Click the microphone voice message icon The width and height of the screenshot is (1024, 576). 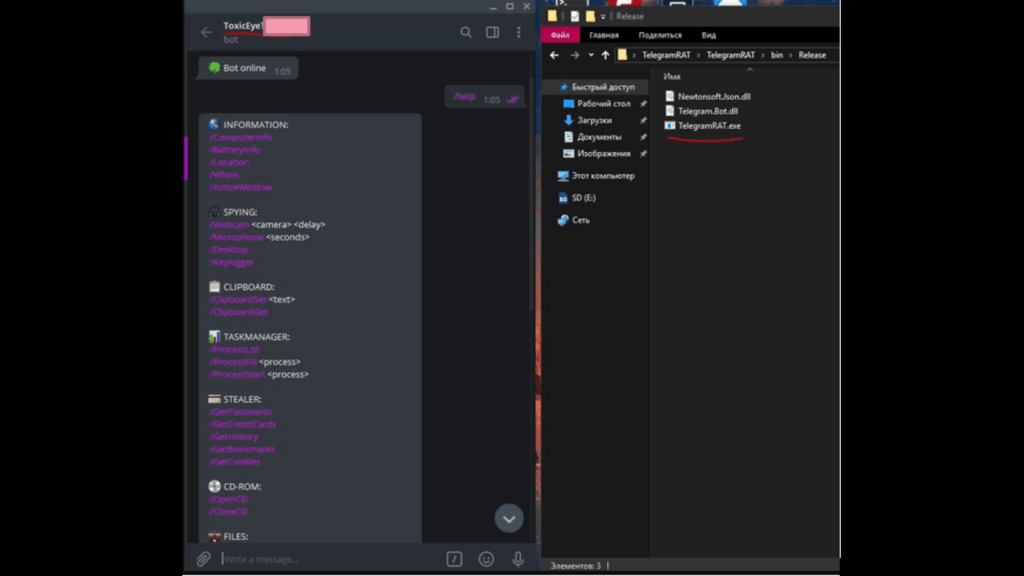click(518, 559)
